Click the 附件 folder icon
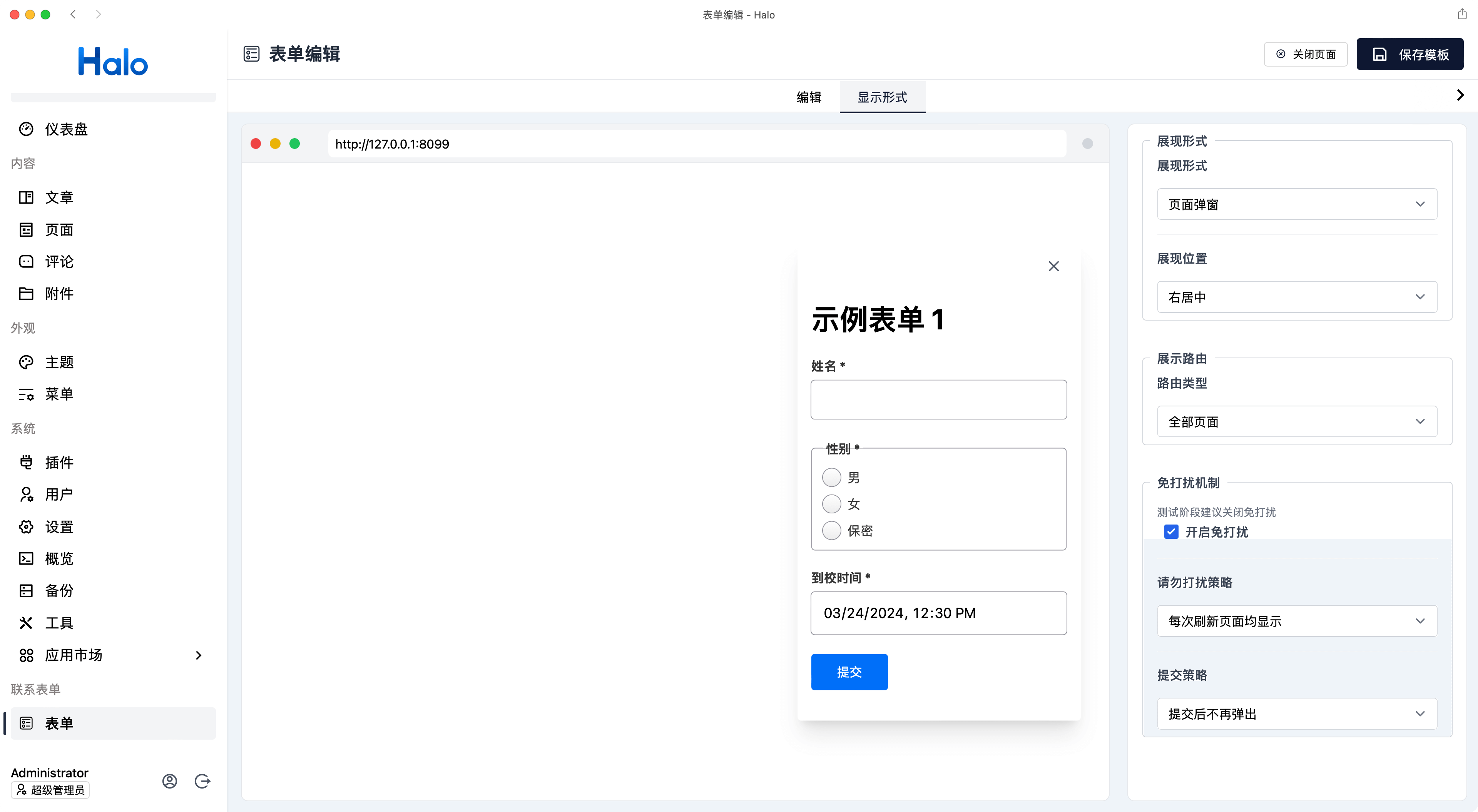 [x=26, y=294]
